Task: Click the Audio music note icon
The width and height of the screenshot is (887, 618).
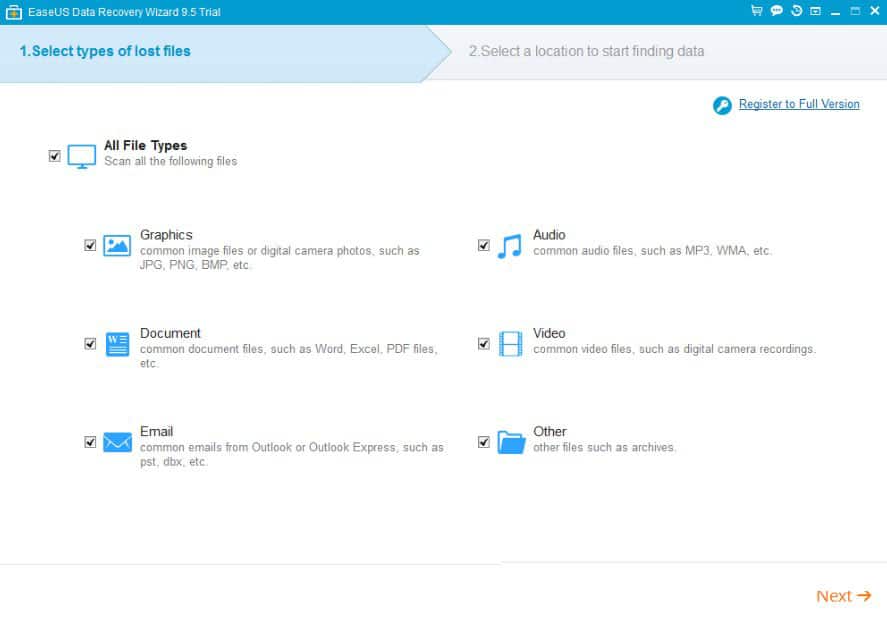Action: pyautogui.click(x=510, y=246)
